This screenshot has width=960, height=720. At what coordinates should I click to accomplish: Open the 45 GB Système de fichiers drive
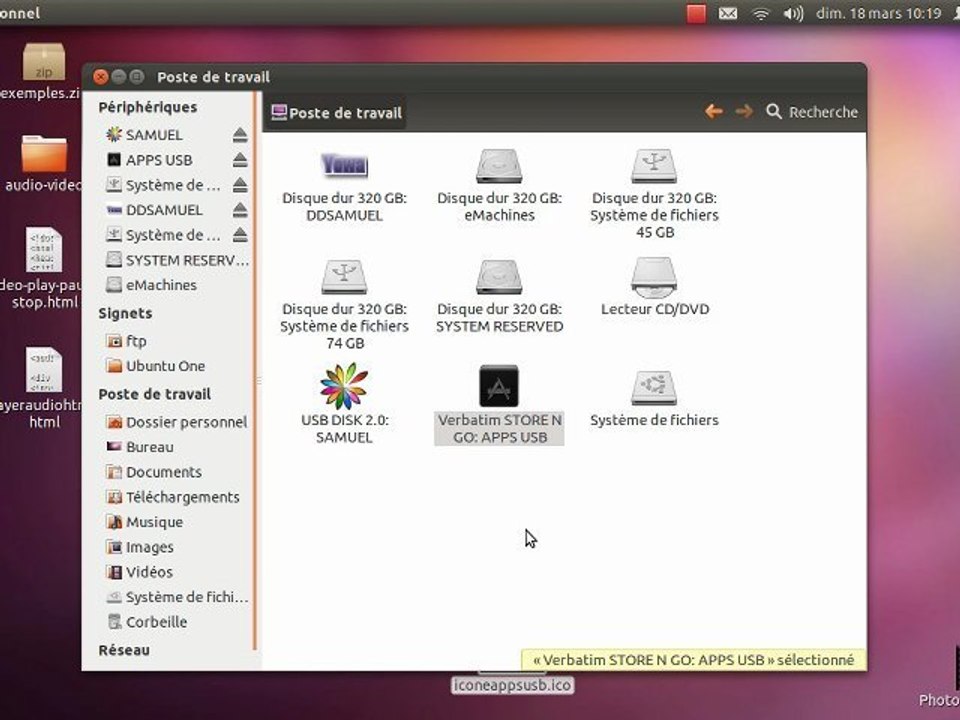click(654, 165)
